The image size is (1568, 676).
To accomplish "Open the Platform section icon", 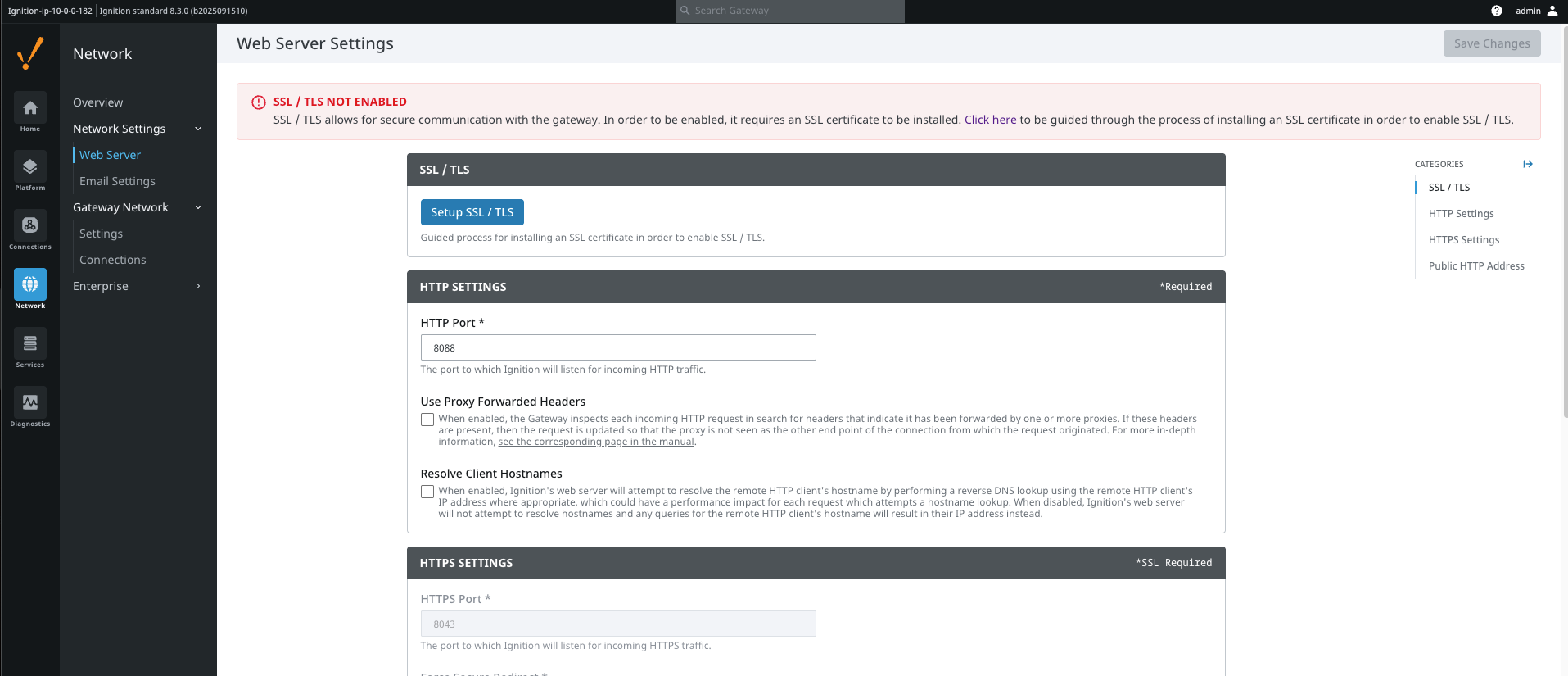I will point(30,167).
